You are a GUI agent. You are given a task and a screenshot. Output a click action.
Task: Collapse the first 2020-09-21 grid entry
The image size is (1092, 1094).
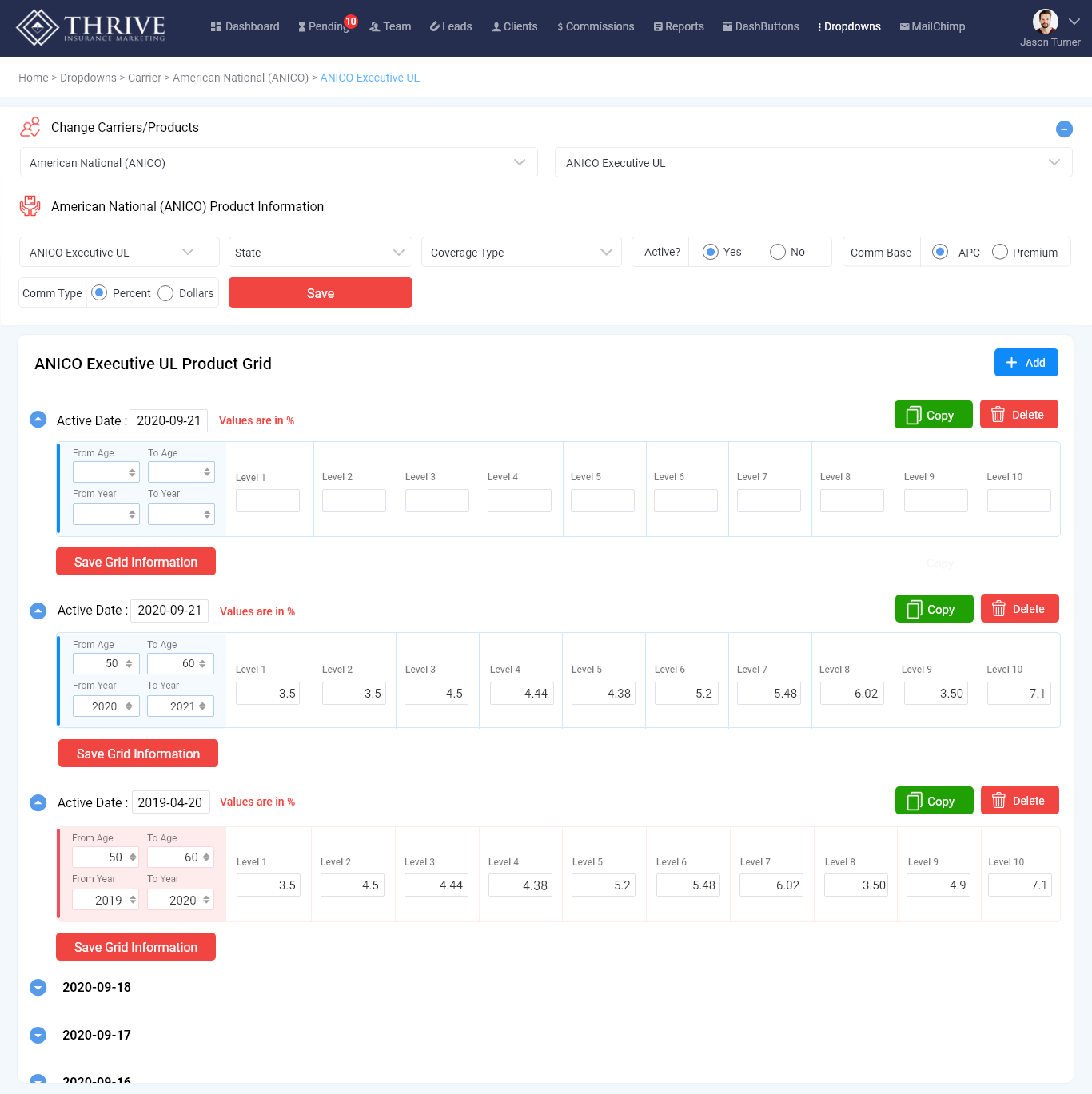pyautogui.click(x=38, y=419)
